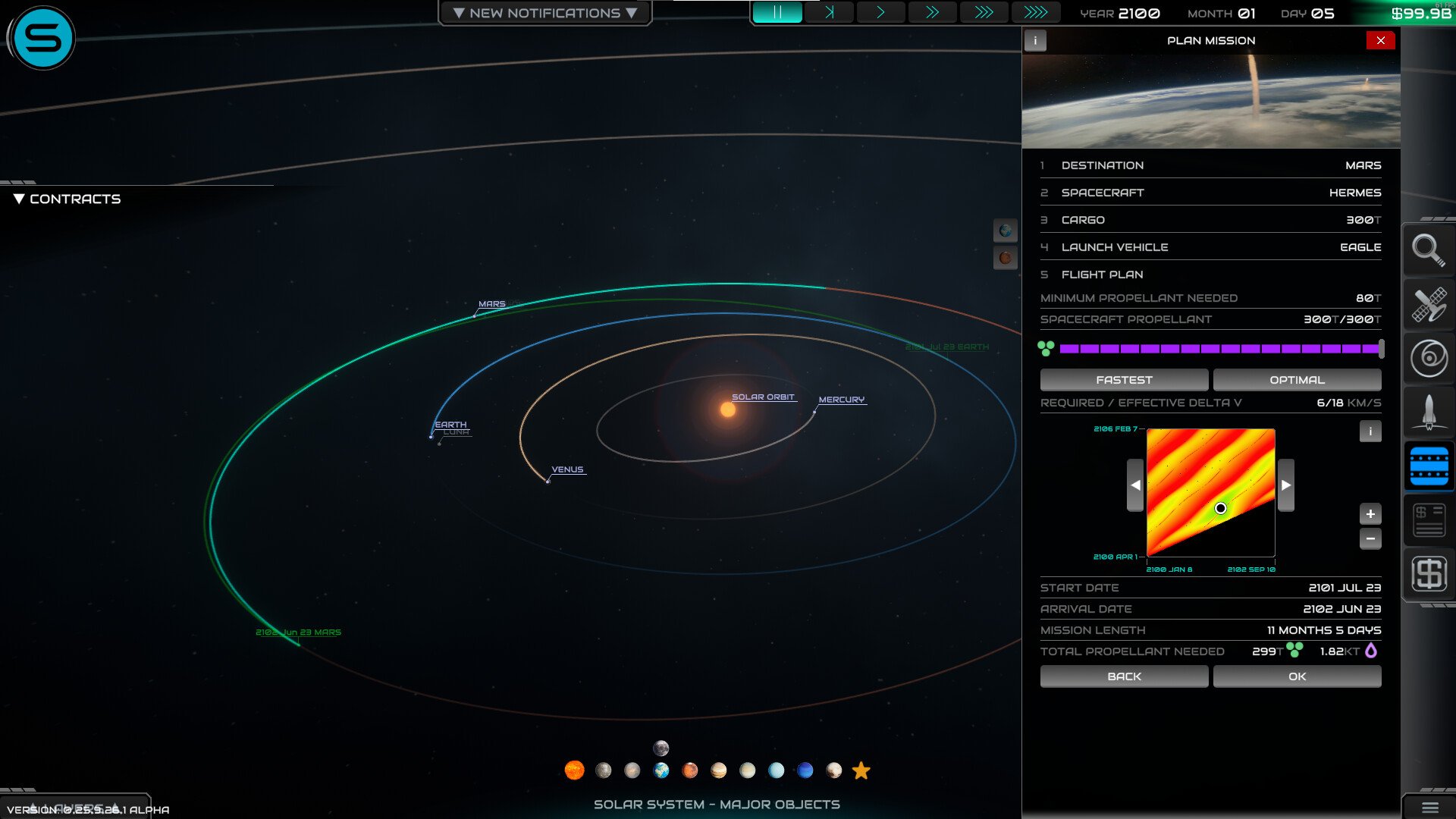The height and width of the screenshot is (819, 1456).
Task: Select the Mars thumbnail icon near Contracts panel
Action: click(x=1006, y=257)
